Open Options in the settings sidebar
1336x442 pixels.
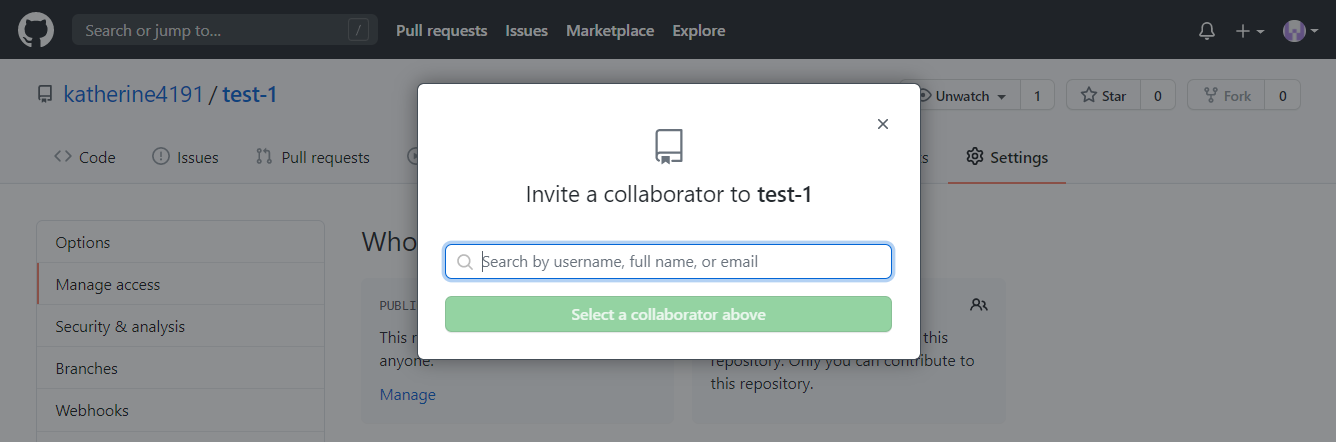[180, 242]
